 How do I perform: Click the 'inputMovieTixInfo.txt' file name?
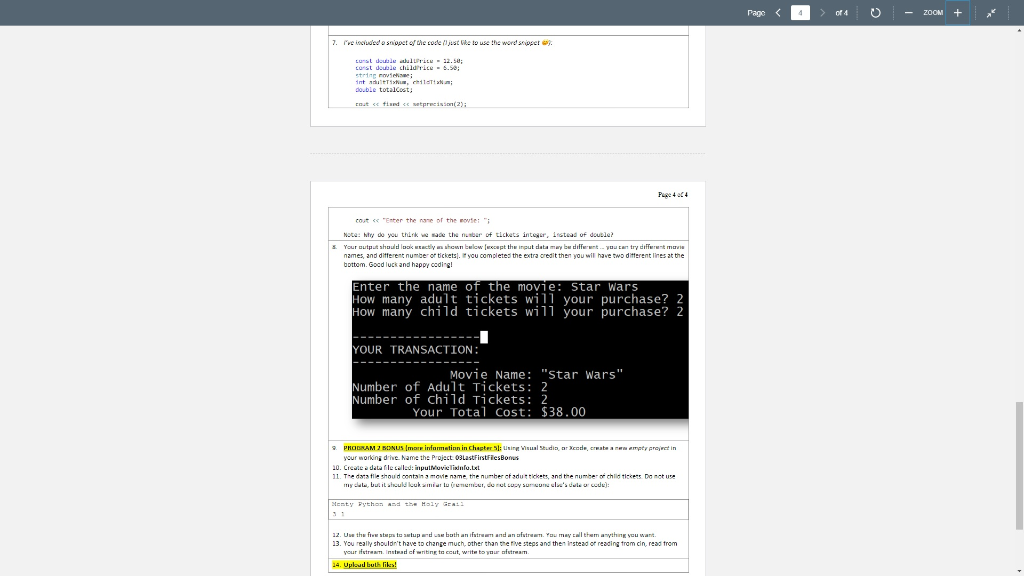(457, 465)
